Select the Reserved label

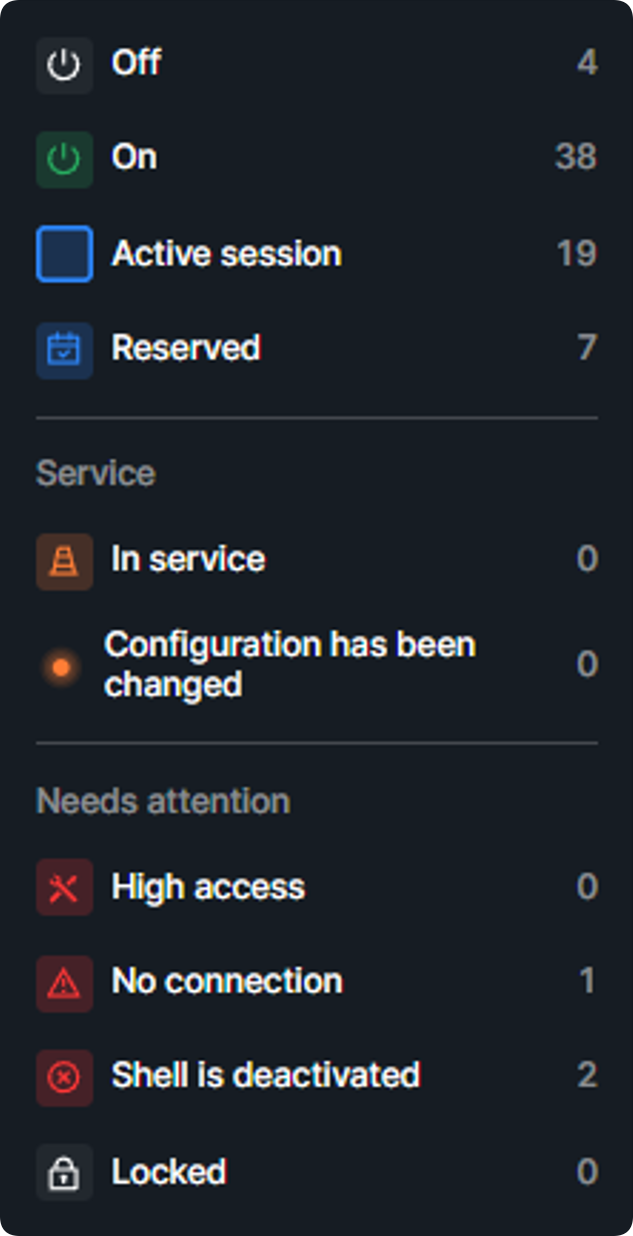click(x=186, y=348)
